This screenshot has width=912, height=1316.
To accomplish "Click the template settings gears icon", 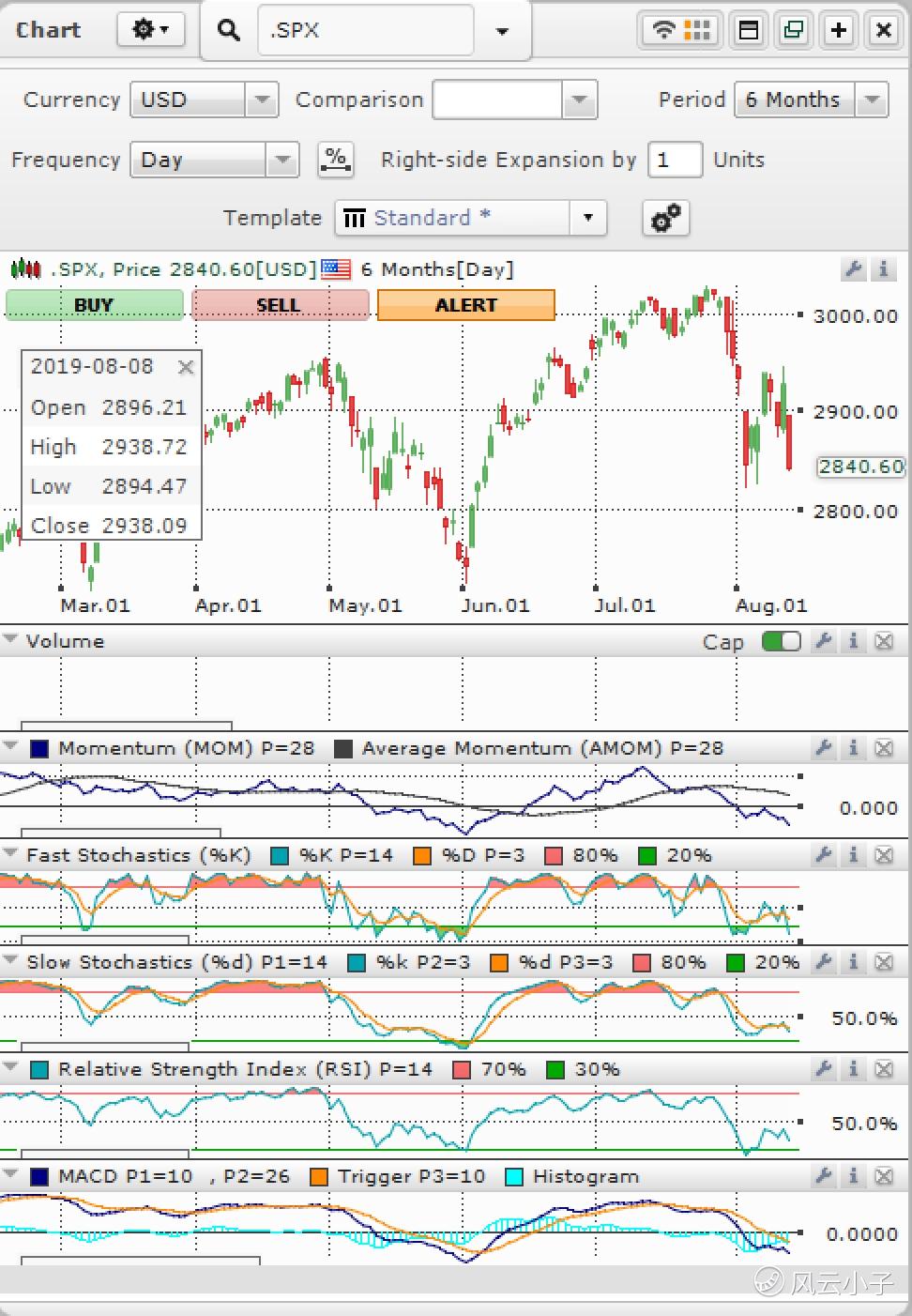I will pos(666,218).
